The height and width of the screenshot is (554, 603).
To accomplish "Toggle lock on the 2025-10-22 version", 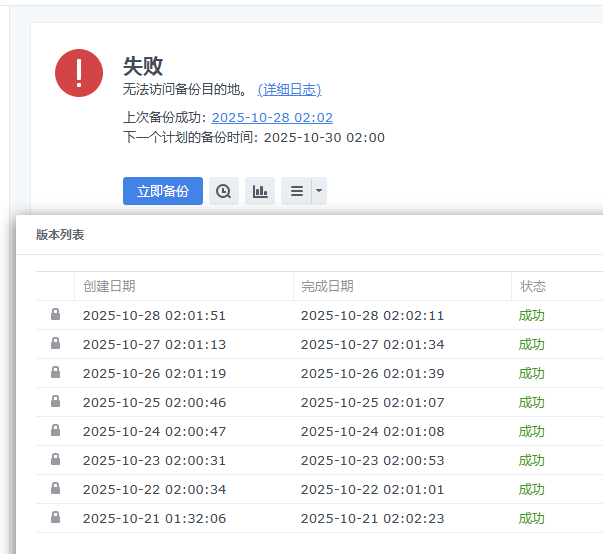I will click(x=55, y=489).
